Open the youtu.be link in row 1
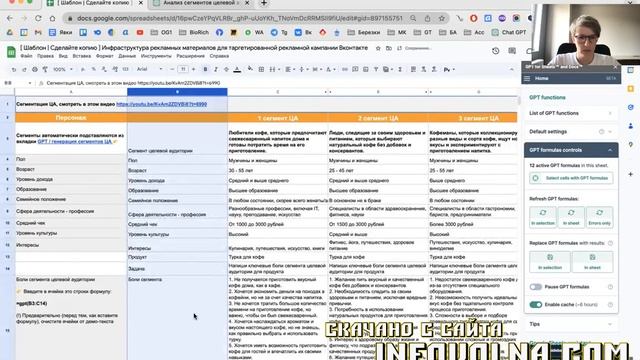This screenshot has height=360, width=640. [162, 104]
